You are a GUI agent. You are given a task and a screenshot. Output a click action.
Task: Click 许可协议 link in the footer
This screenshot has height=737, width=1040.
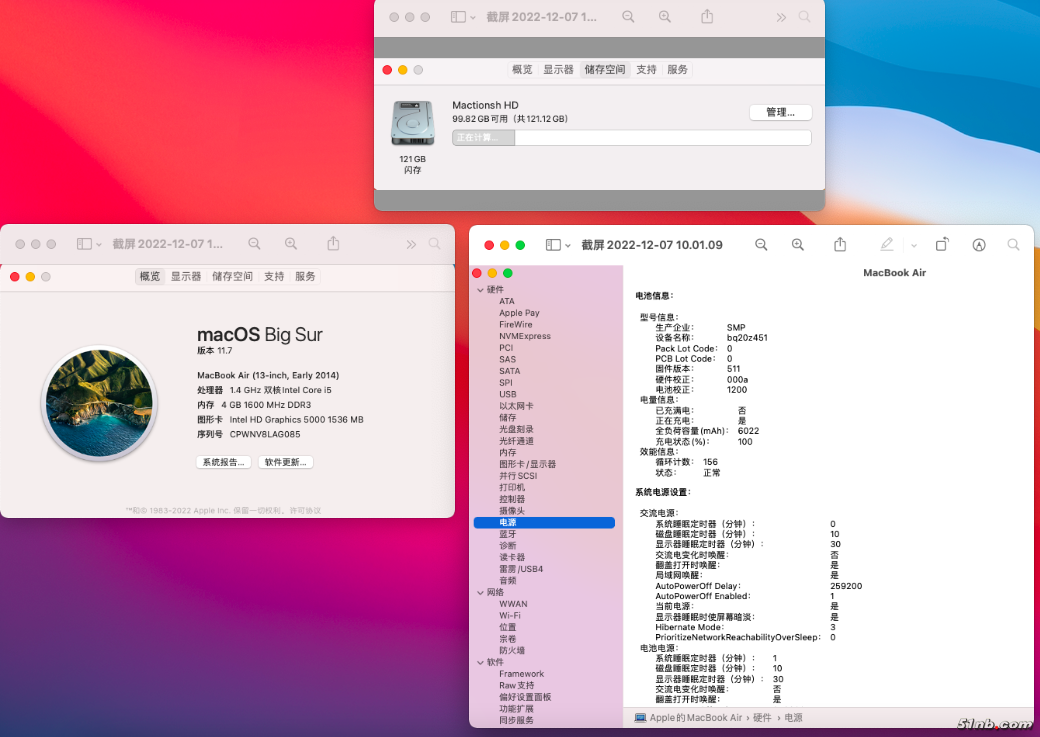point(305,511)
